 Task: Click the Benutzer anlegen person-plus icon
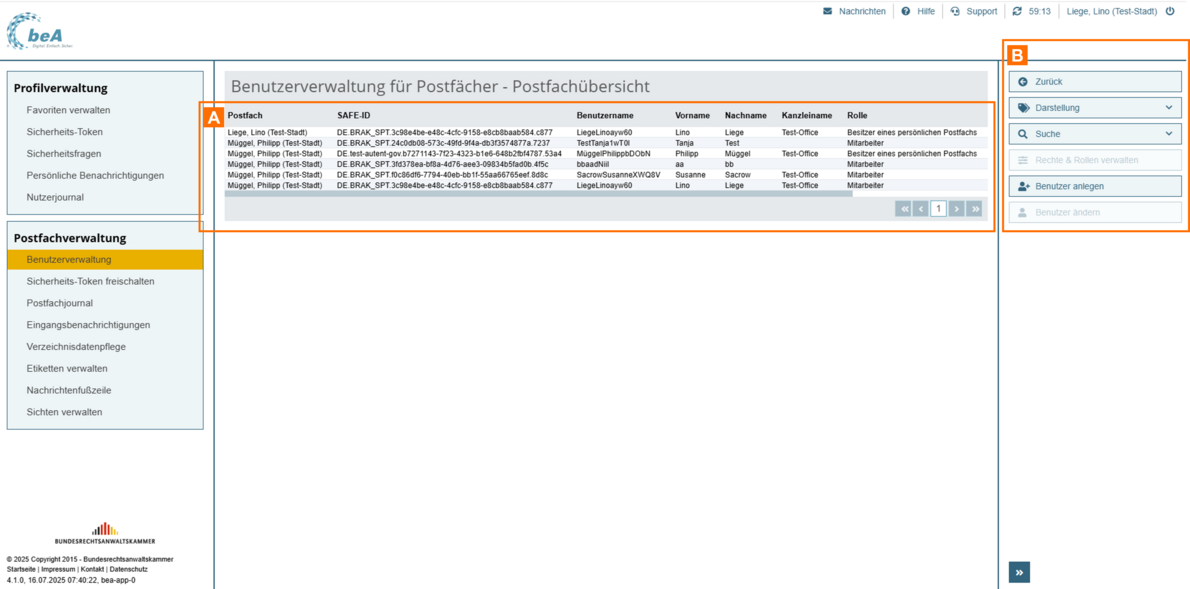click(x=1023, y=186)
